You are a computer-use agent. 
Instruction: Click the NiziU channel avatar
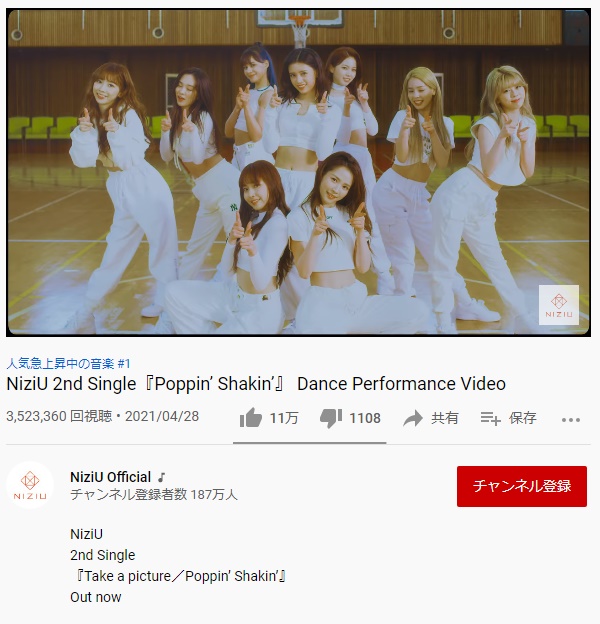click(x=30, y=485)
